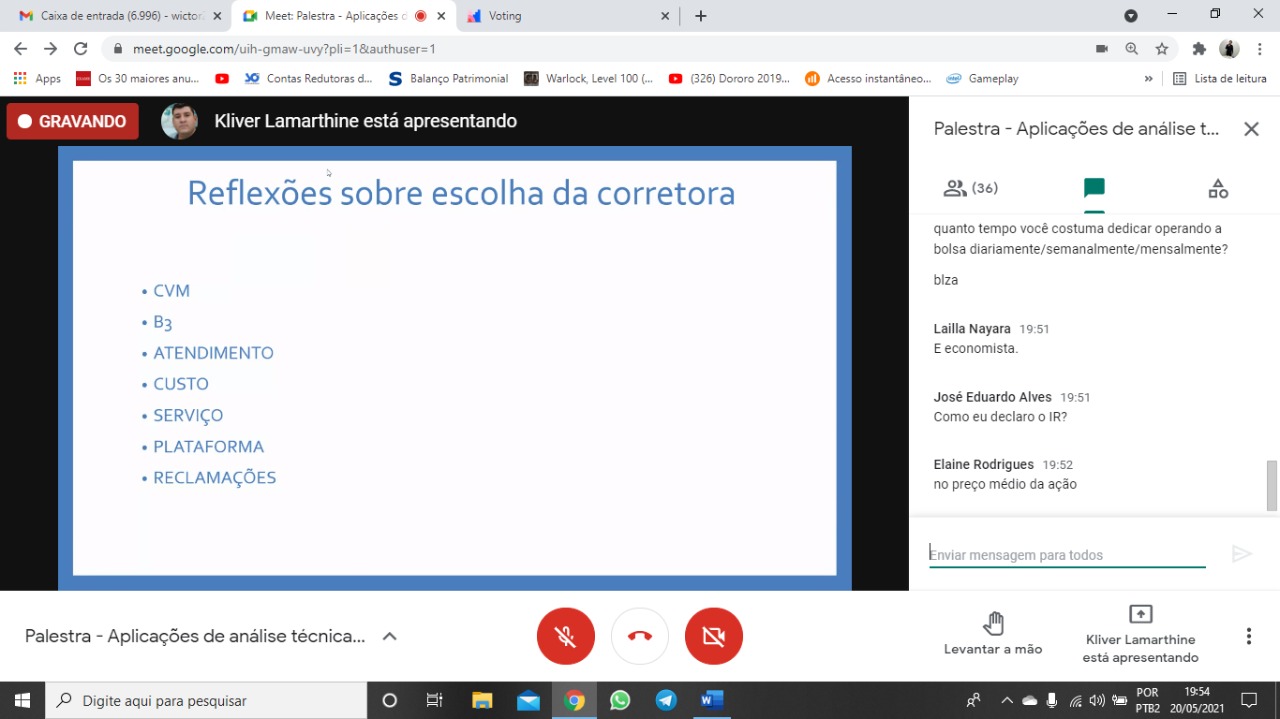Expand meeting details chevron
Screen dimensions: 1280x719
pyautogui.click(x=390, y=636)
